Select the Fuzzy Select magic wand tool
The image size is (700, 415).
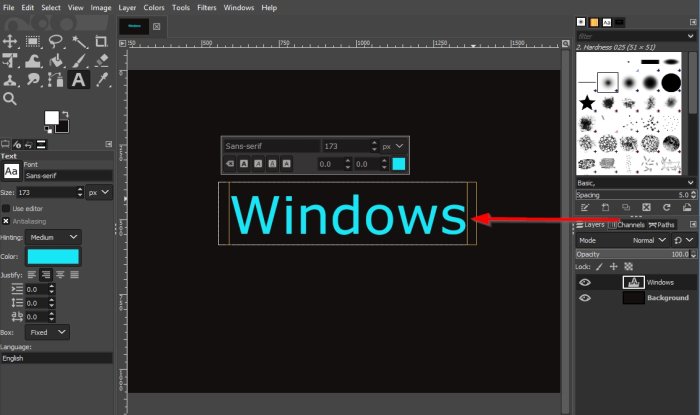point(79,42)
